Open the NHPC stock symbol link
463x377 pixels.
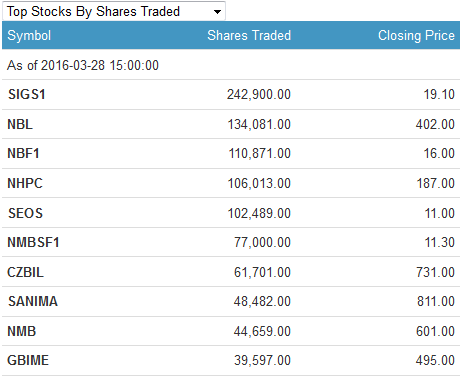click(25, 183)
